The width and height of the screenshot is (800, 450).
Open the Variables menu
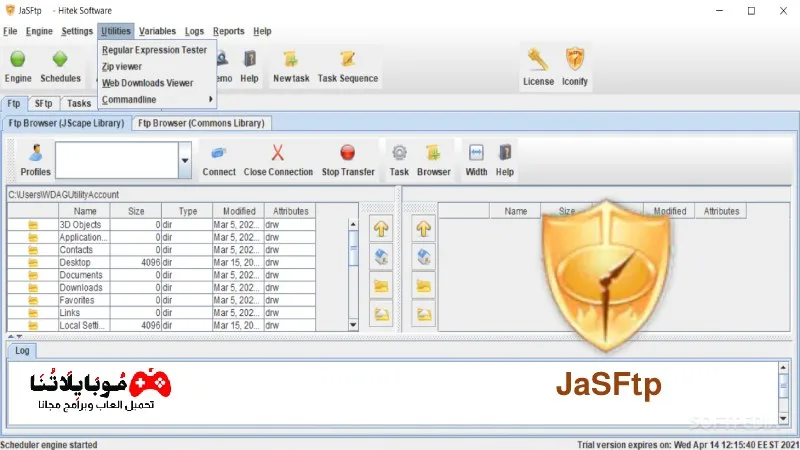(157, 31)
